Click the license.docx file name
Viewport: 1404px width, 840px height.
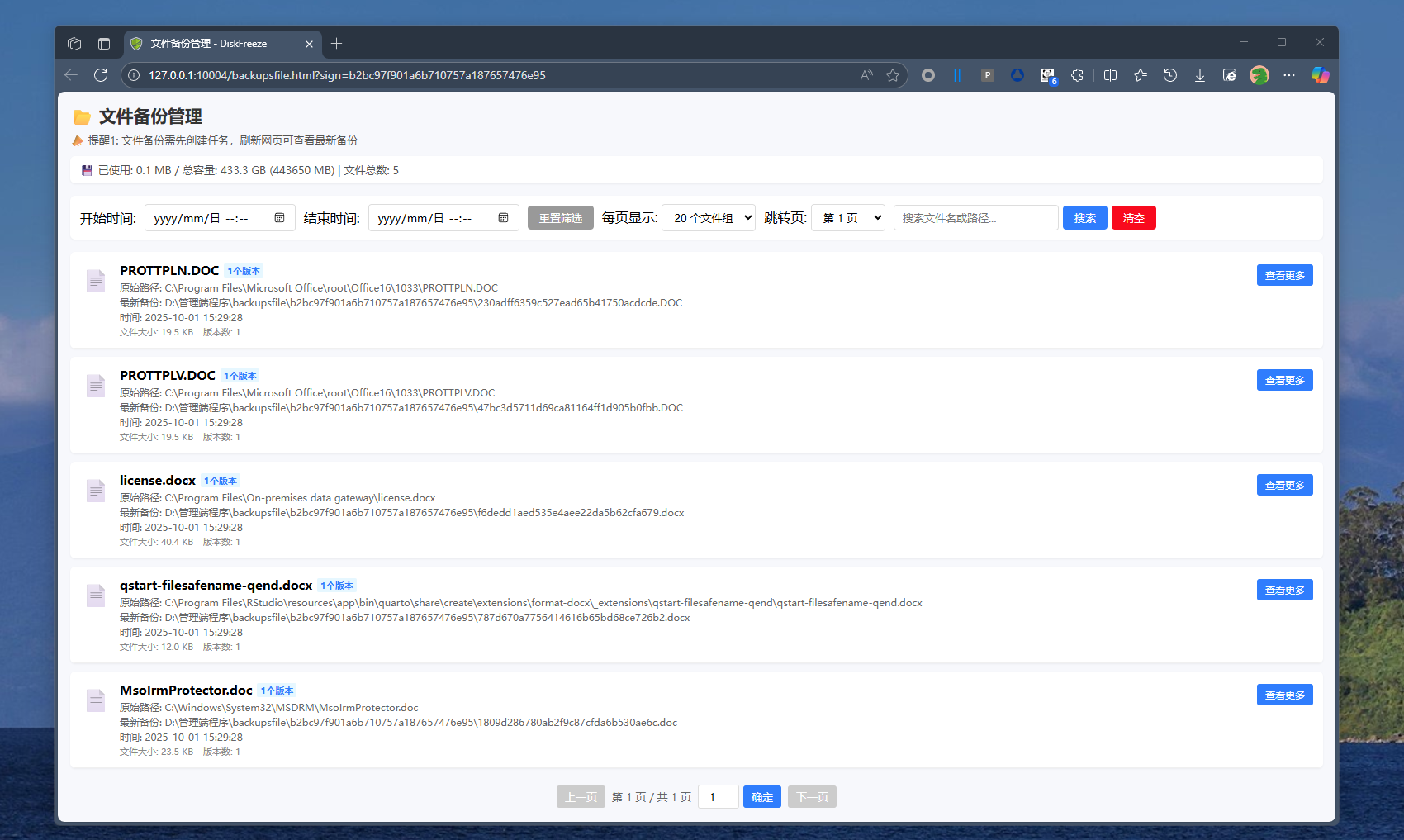(x=158, y=481)
